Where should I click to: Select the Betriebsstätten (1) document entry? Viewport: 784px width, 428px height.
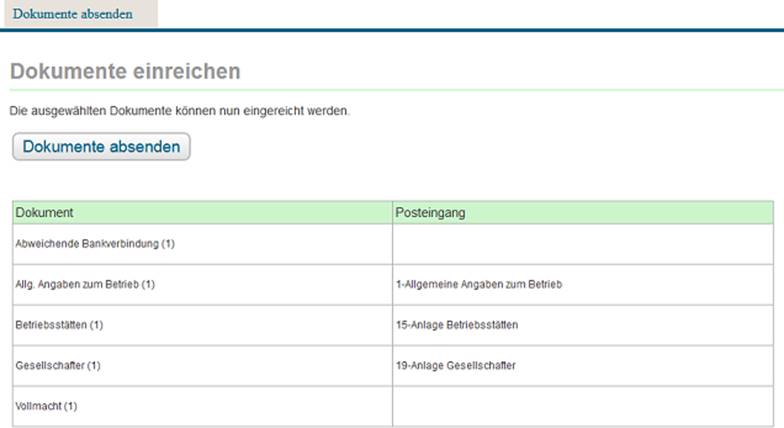[x=59, y=326]
